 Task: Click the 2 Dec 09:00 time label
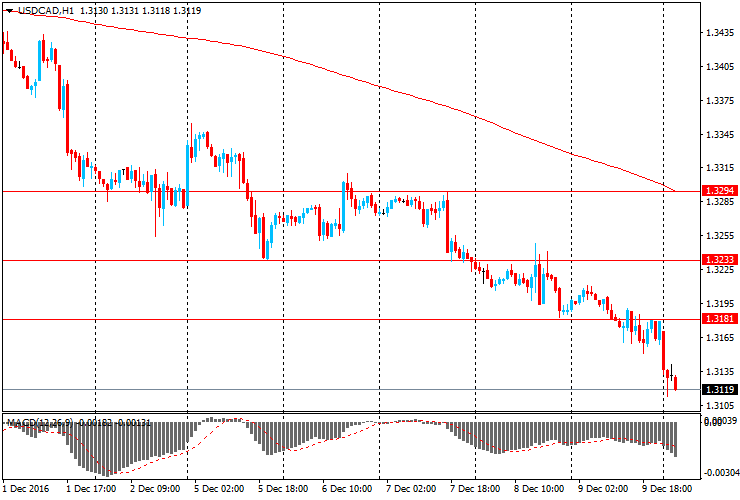[x=155, y=488]
